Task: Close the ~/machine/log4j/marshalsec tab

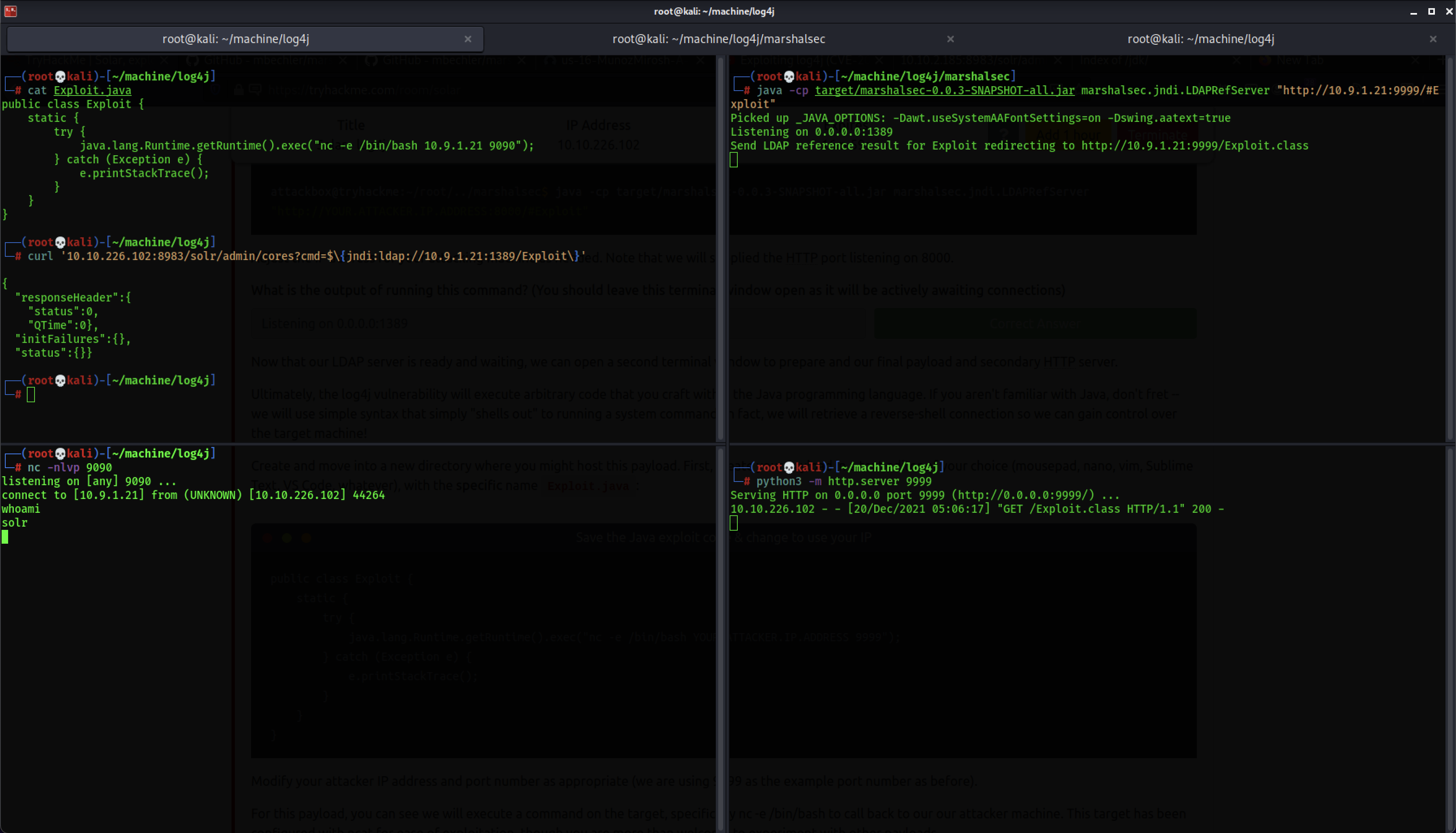Action: coord(950,39)
